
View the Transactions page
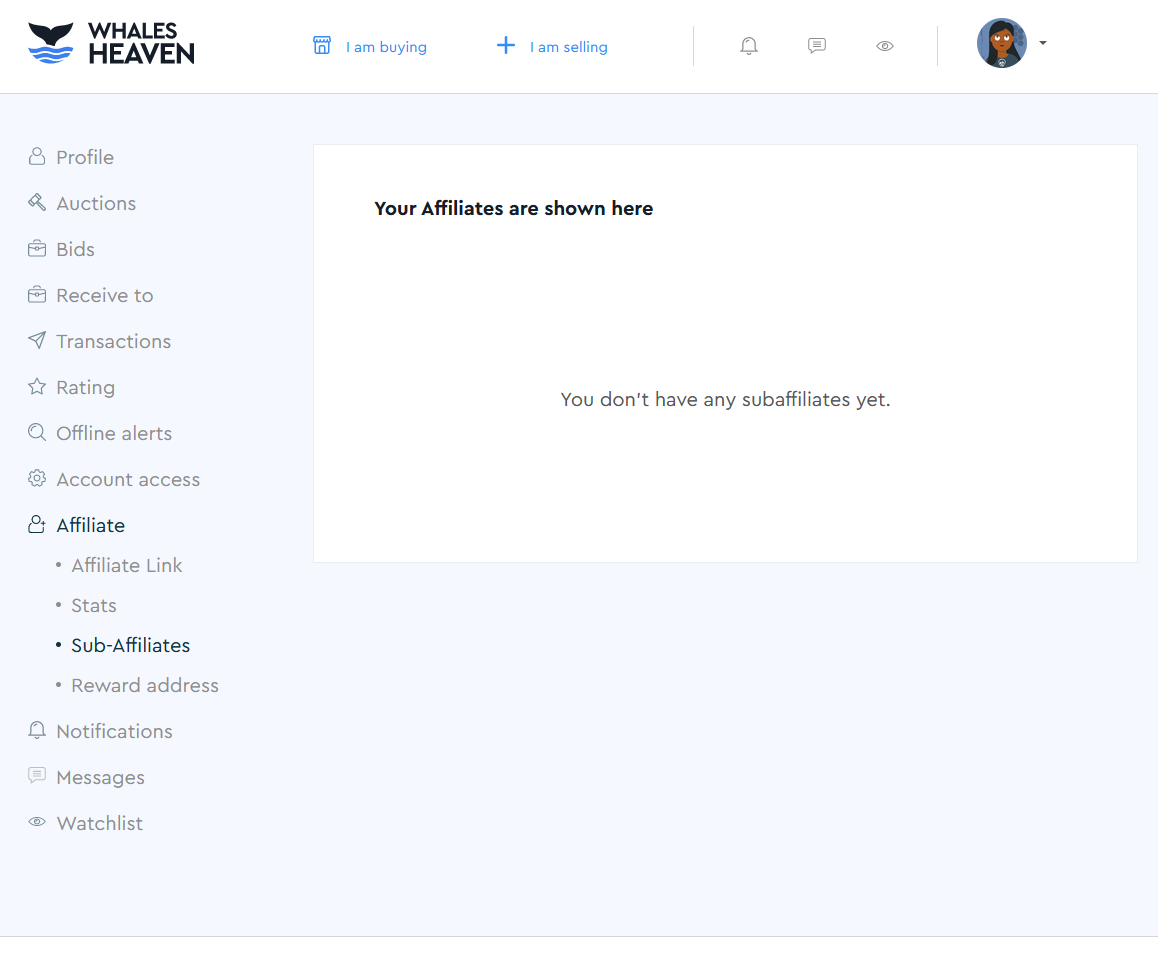[x=114, y=341]
